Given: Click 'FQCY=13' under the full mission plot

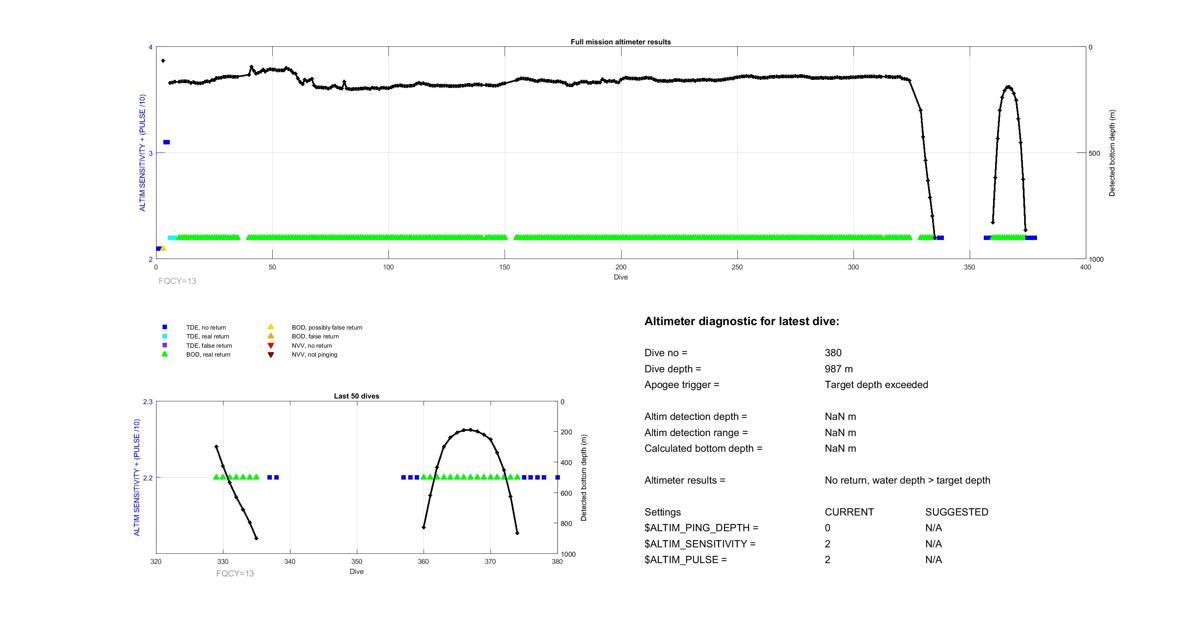Looking at the screenshot, I should [x=178, y=281].
